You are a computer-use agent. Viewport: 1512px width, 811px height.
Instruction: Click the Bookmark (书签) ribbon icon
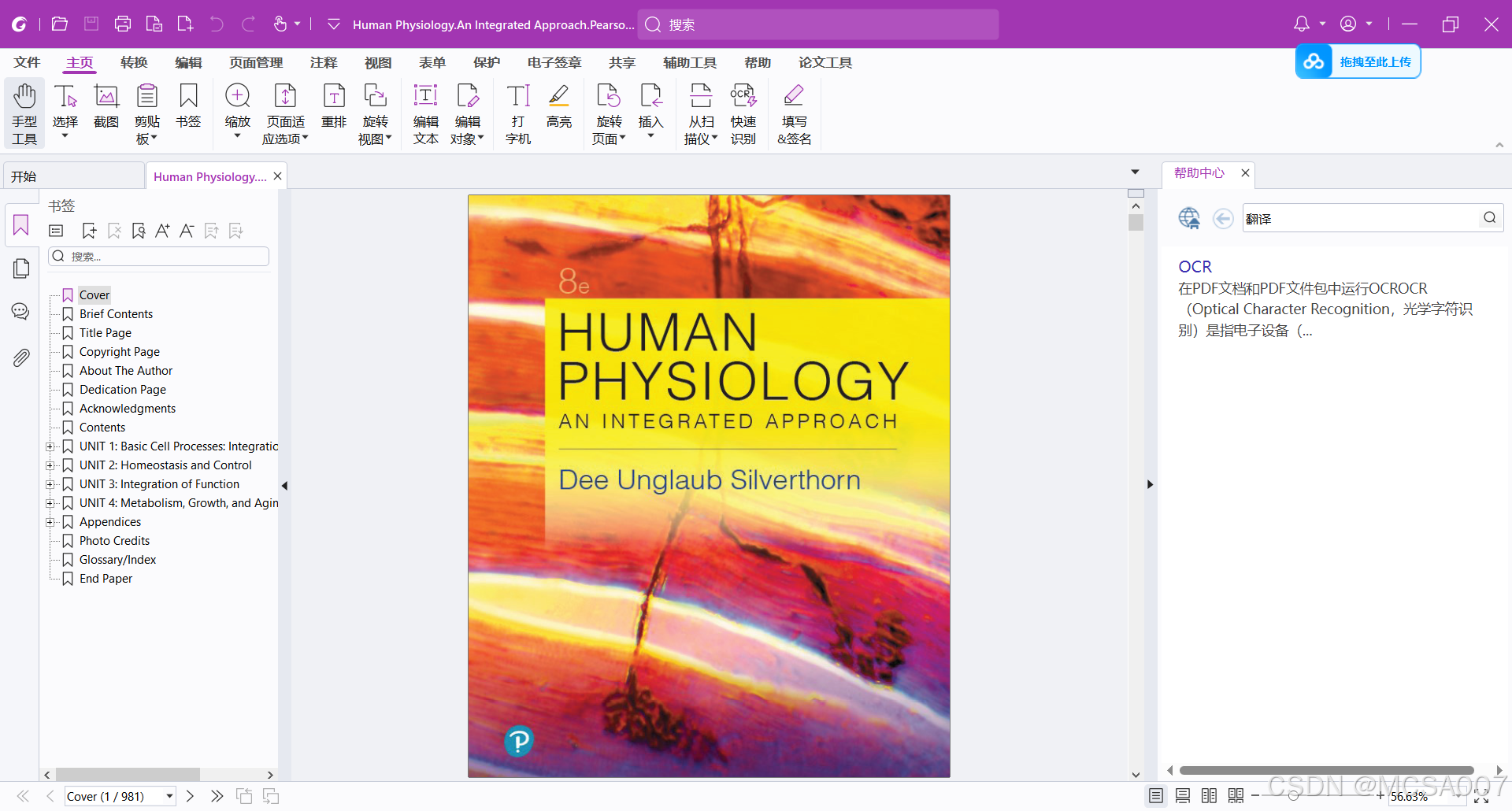(x=188, y=106)
